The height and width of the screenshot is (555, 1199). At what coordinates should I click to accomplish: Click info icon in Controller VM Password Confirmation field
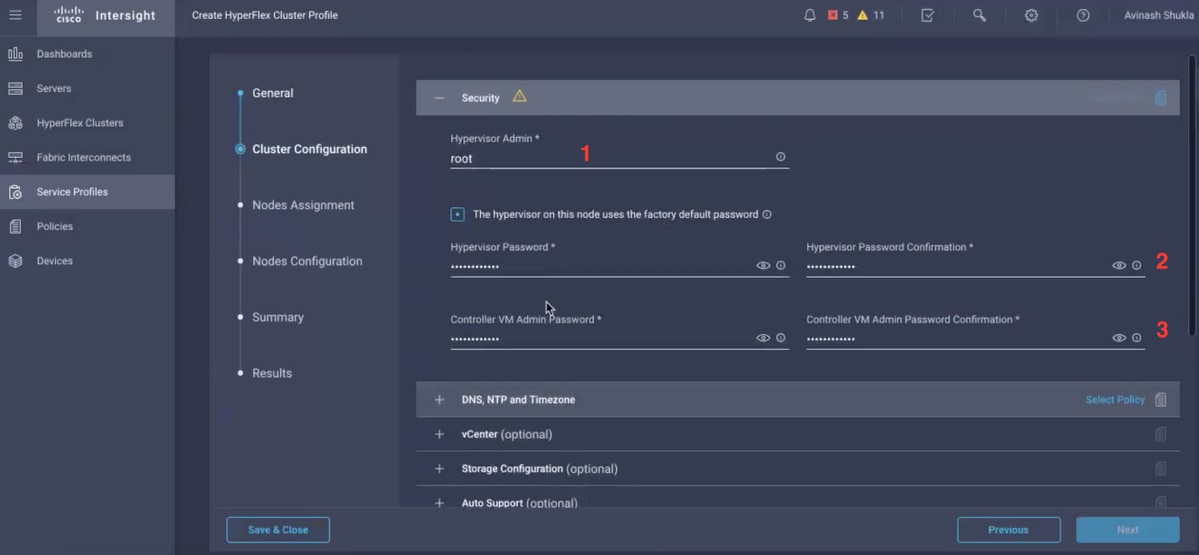1137,338
